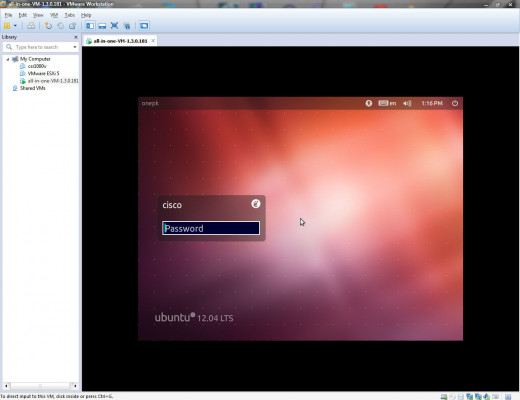The height and width of the screenshot is (400, 520).
Task: Open the VM menu
Action: (x=54, y=15)
